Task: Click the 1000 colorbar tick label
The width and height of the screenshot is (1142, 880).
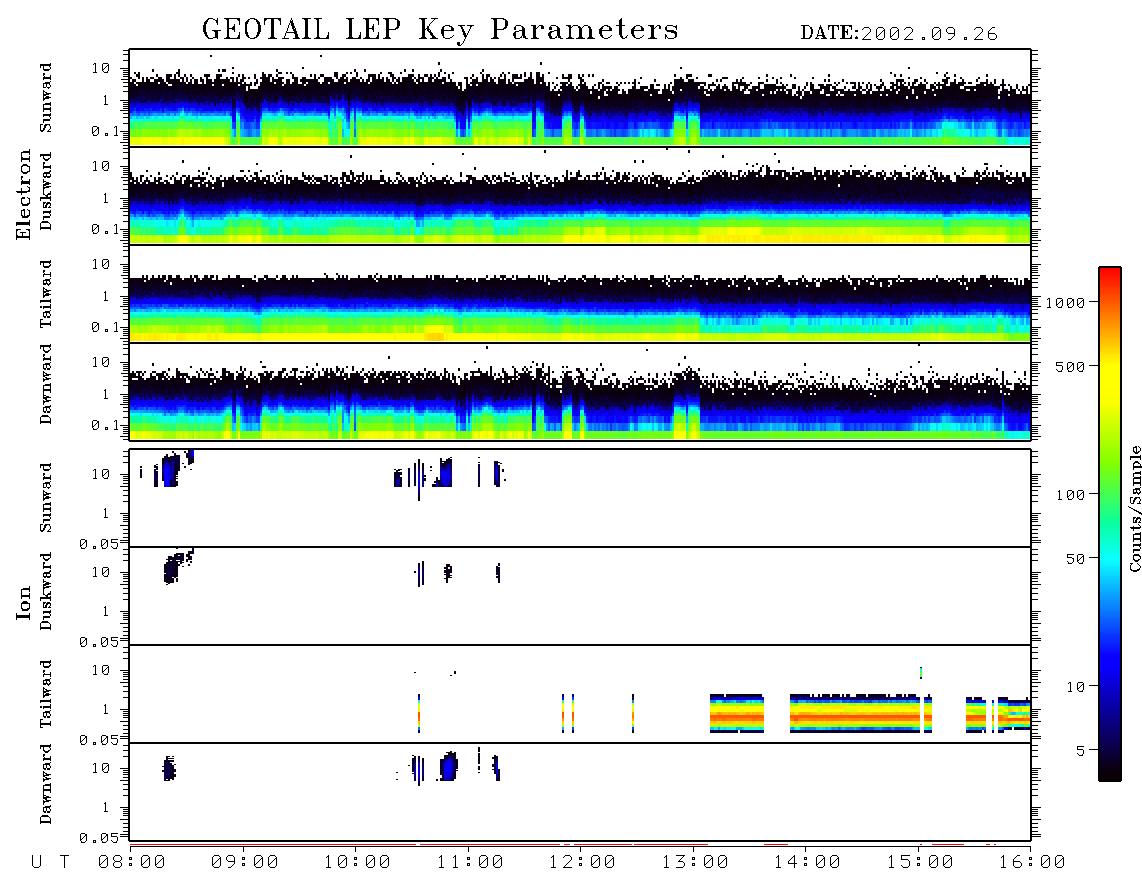Action: 1066,303
